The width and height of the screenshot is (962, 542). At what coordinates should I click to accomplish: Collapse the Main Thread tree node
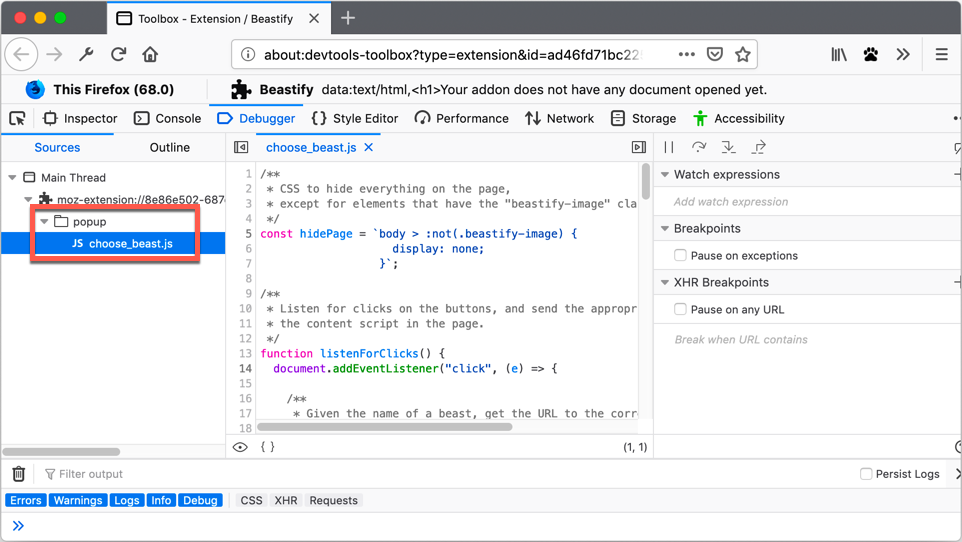pyautogui.click(x=12, y=177)
